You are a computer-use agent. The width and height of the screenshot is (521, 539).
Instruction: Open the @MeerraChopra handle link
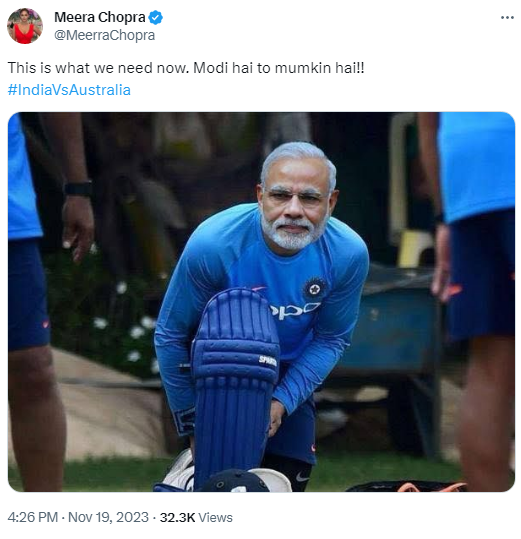[x=104, y=35]
